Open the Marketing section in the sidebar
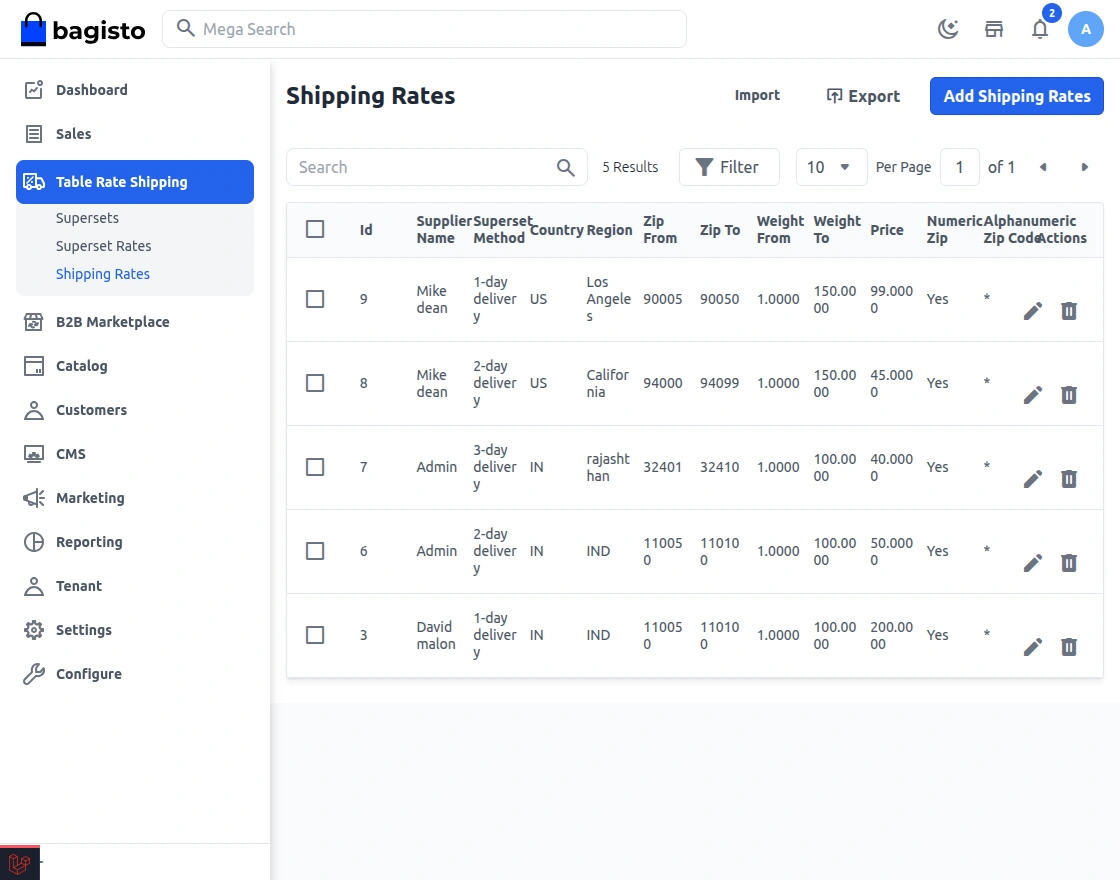The image size is (1120, 880). (91, 498)
